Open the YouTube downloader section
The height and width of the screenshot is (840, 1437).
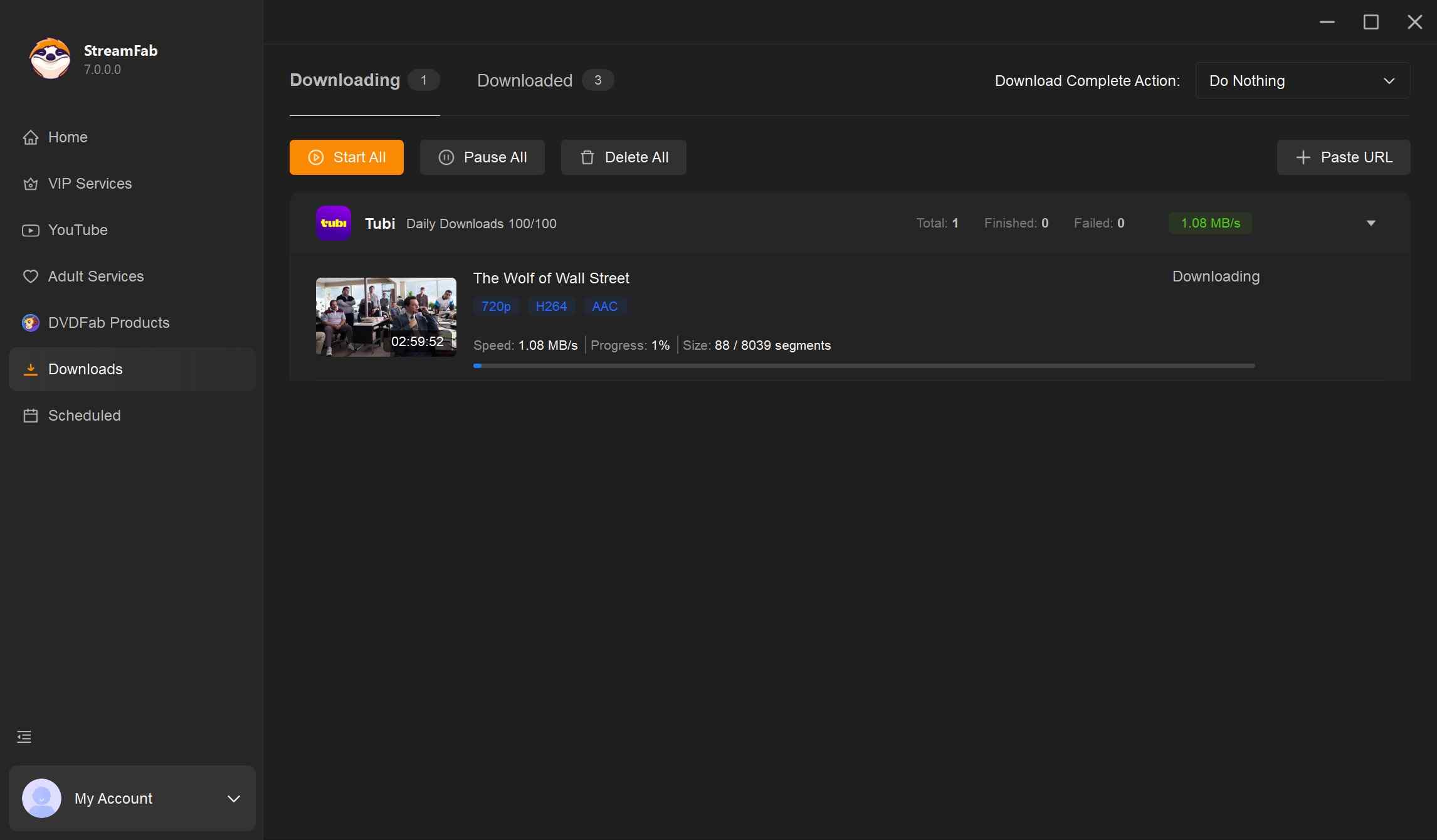pos(78,230)
